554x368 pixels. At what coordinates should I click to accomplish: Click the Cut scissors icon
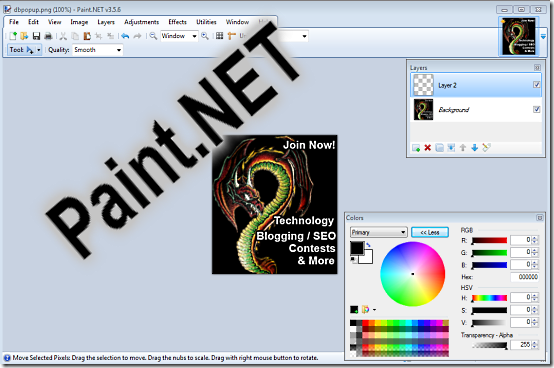point(63,36)
